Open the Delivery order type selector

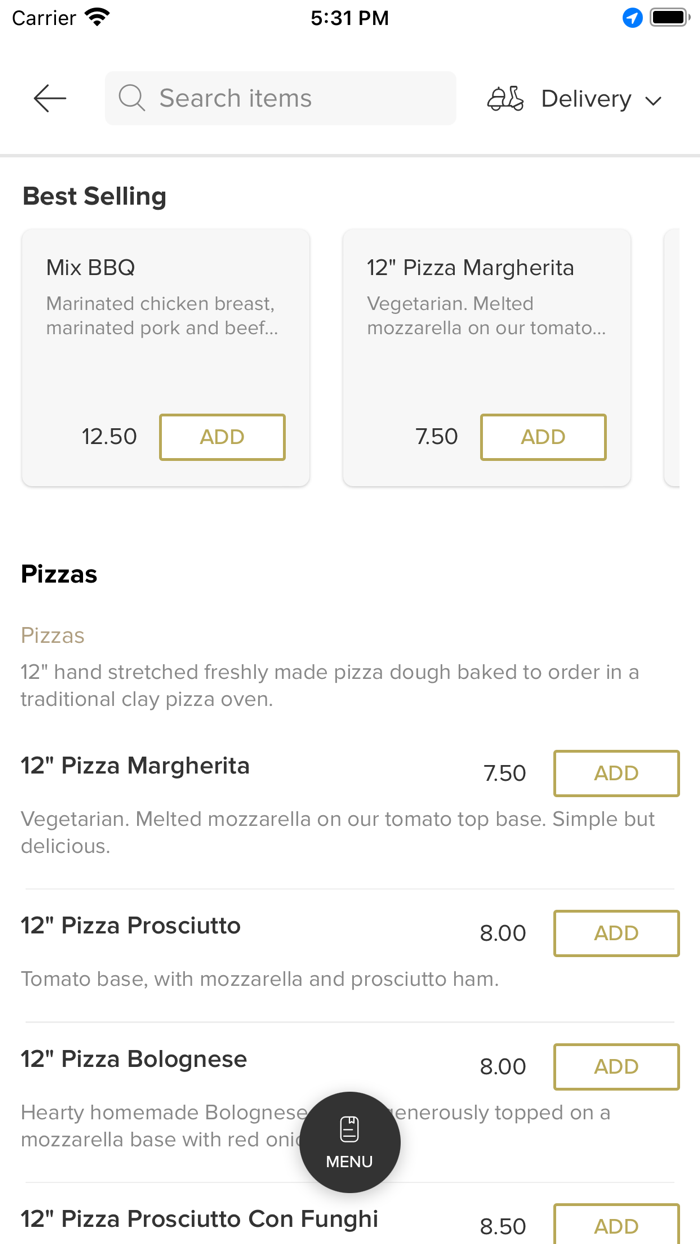point(586,99)
